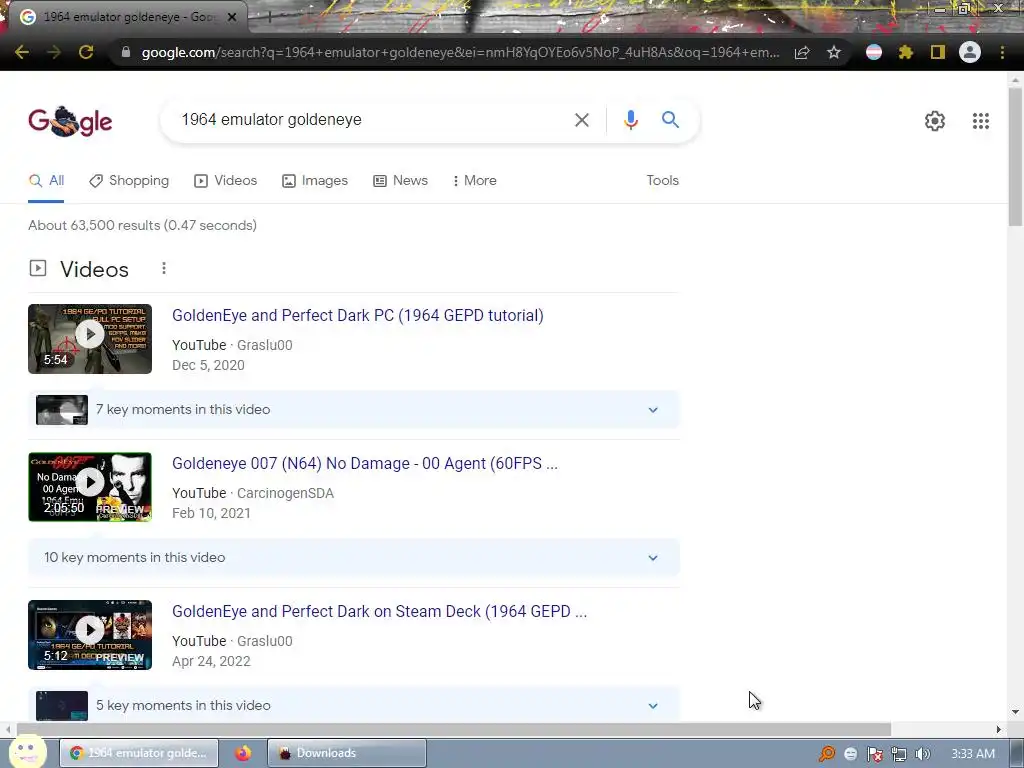The image size is (1024, 768).
Task: Click the Apr 24, 2022 date text
Action: [211, 662]
